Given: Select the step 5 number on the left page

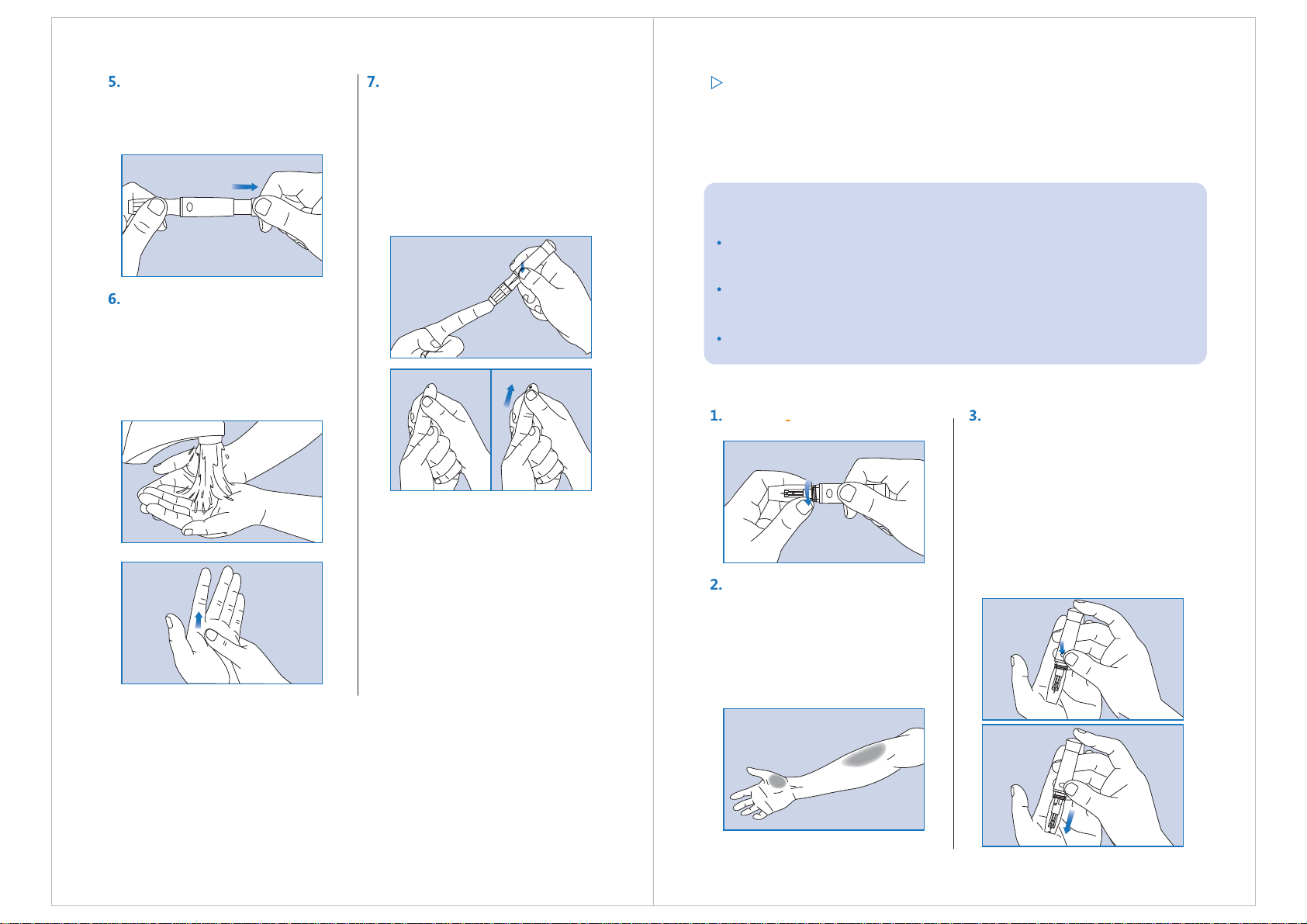Looking at the screenshot, I should click(x=114, y=82).
